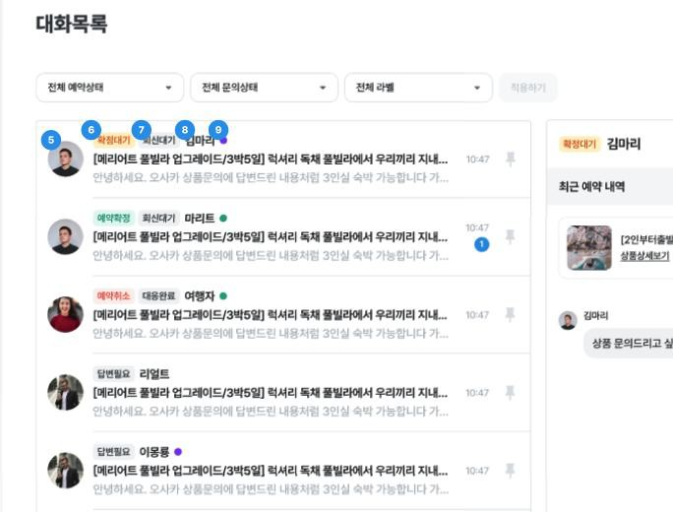The height and width of the screenshot is (512, 673).
Task: Pin the 여행자 conversation
Action: pyautogui.click(x=510, y=314)
